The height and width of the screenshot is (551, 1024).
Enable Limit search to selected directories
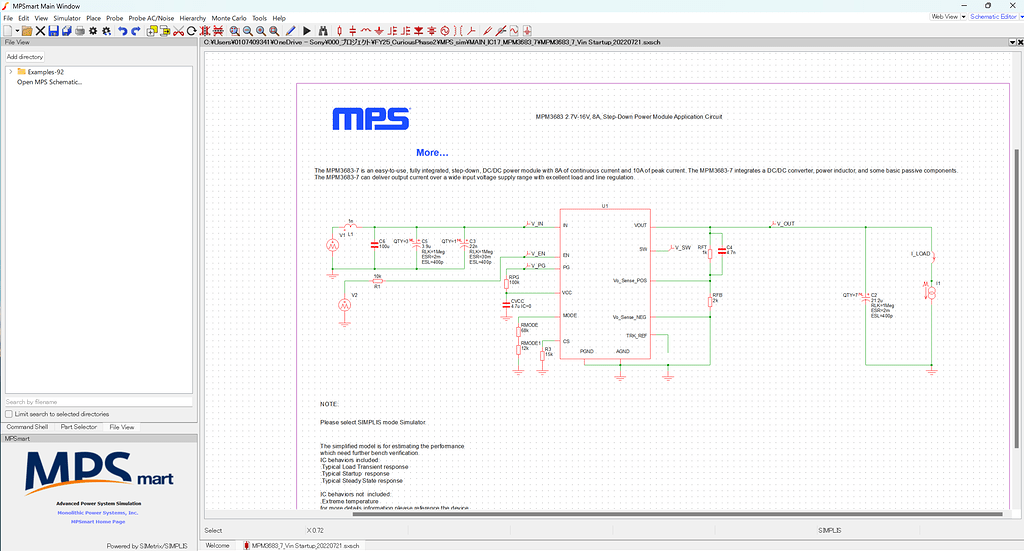point(9,414)
